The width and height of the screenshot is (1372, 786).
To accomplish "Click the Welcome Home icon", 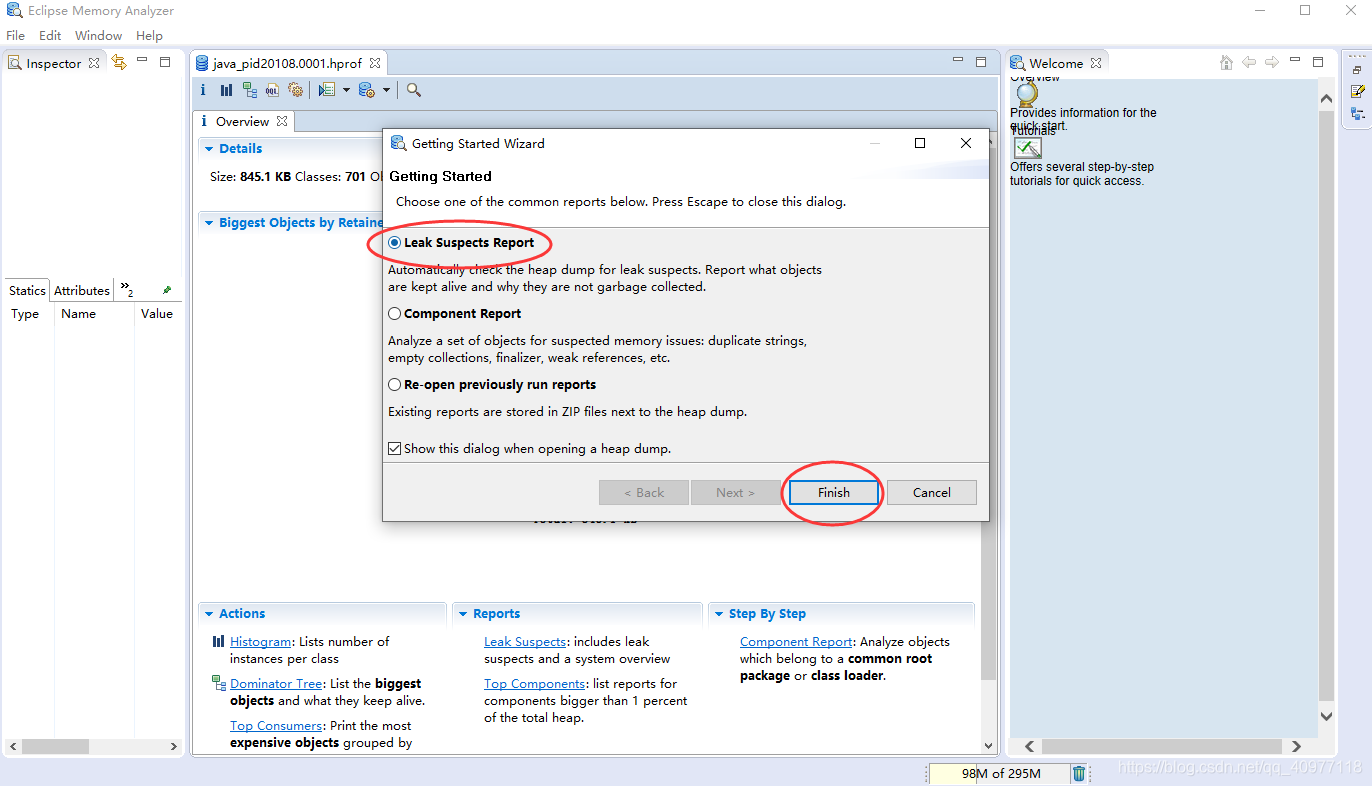I will tap(1226, 62).
